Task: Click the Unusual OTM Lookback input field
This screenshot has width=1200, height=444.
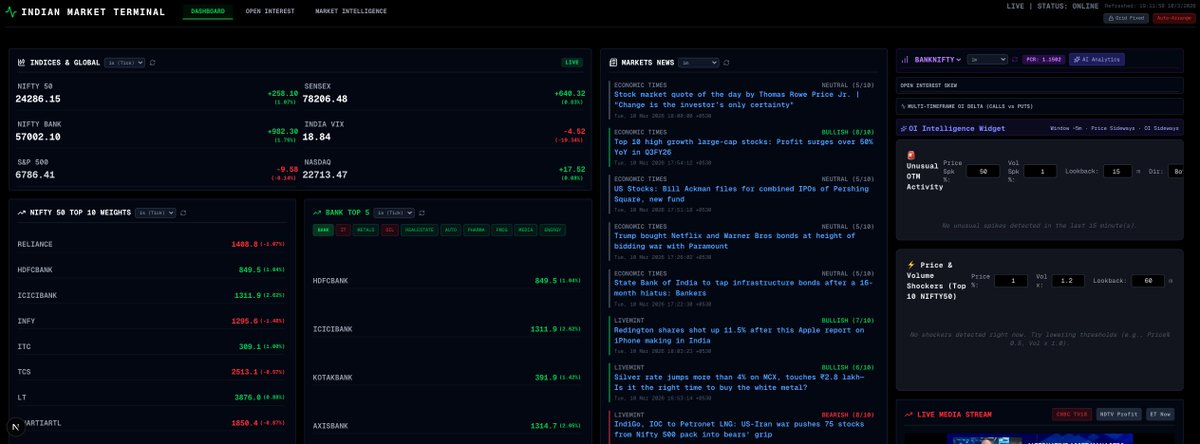Action: (1117, 171)
